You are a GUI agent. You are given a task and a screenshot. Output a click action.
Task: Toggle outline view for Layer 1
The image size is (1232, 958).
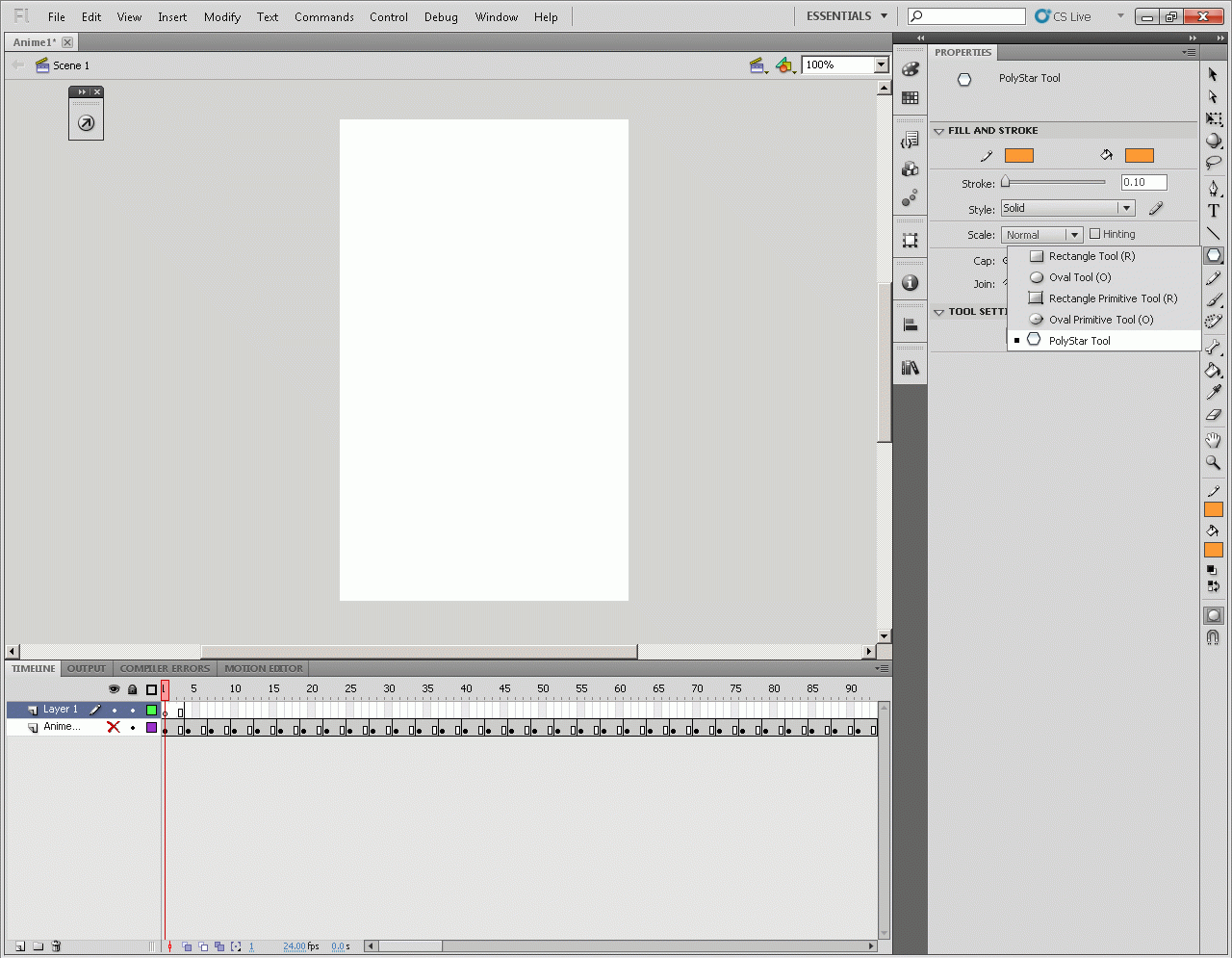151,710
